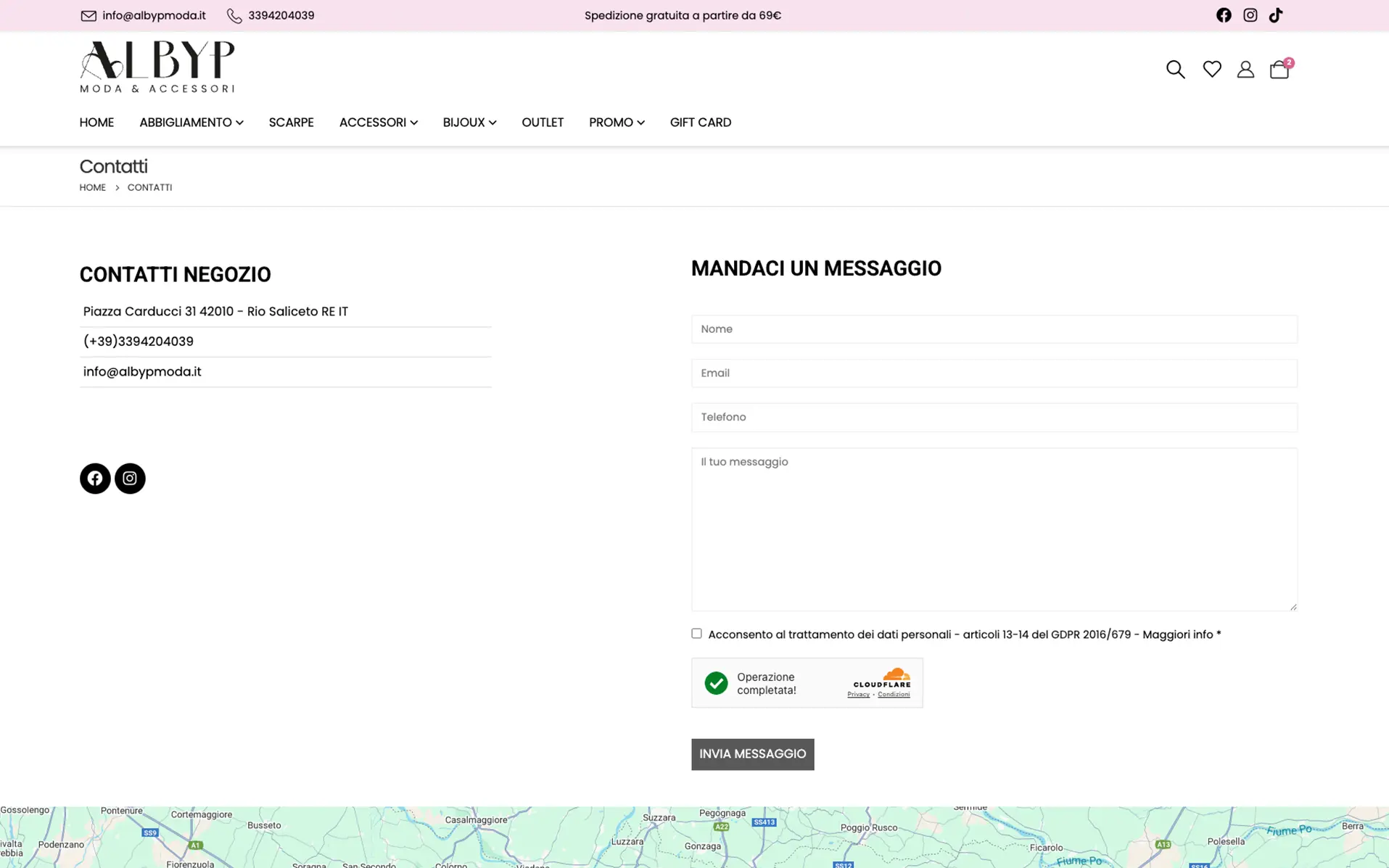Image resolution: width=1389 pixels, height=868 pixels.
Task: Open the wishlist heart icon
Action: 1211,69
